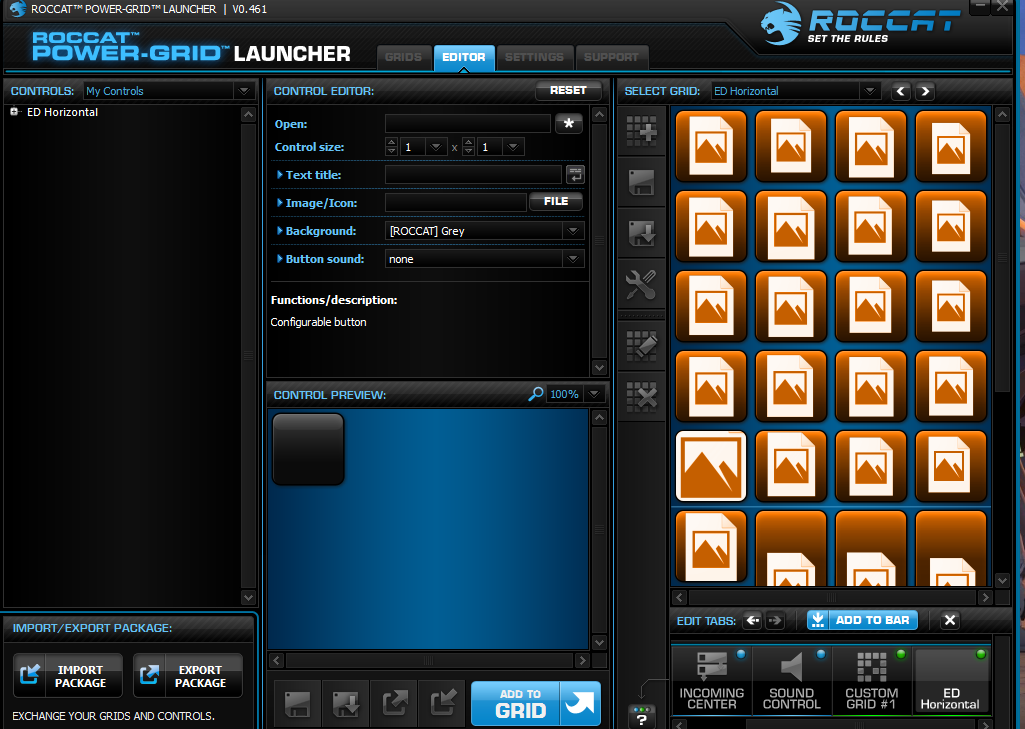The width and height of the screenshot is (1025, 729).
Task: Move tab right with Edit Tabs arrow
Action: point(775,620)
